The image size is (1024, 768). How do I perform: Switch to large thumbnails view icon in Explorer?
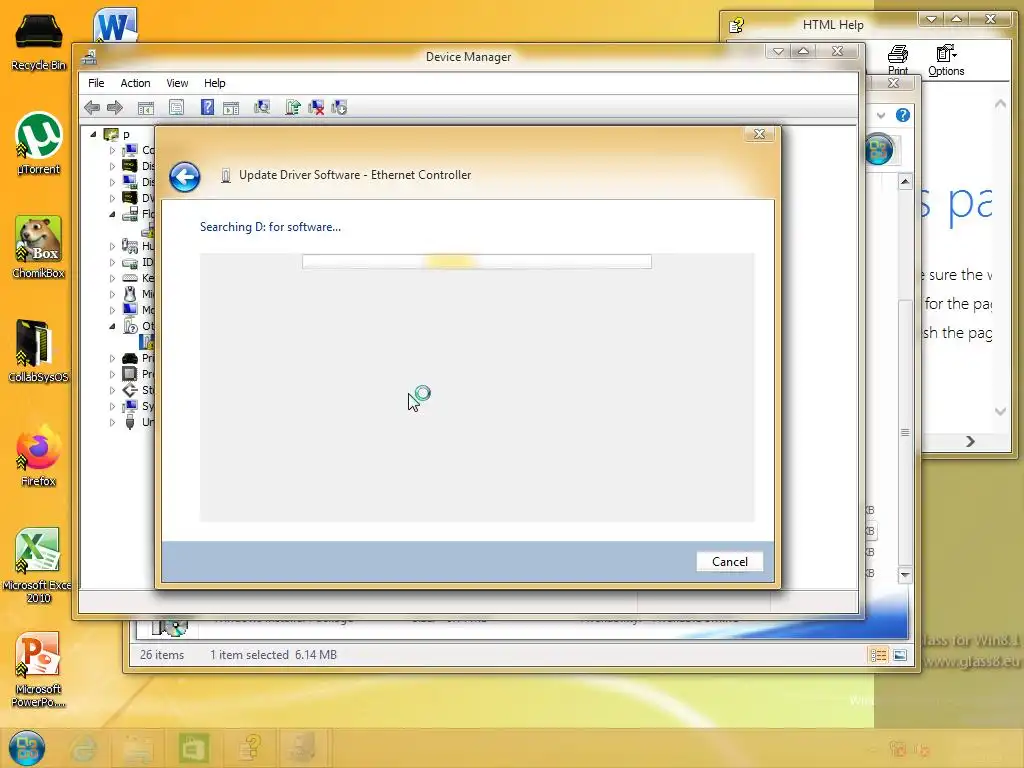(900, 655)
